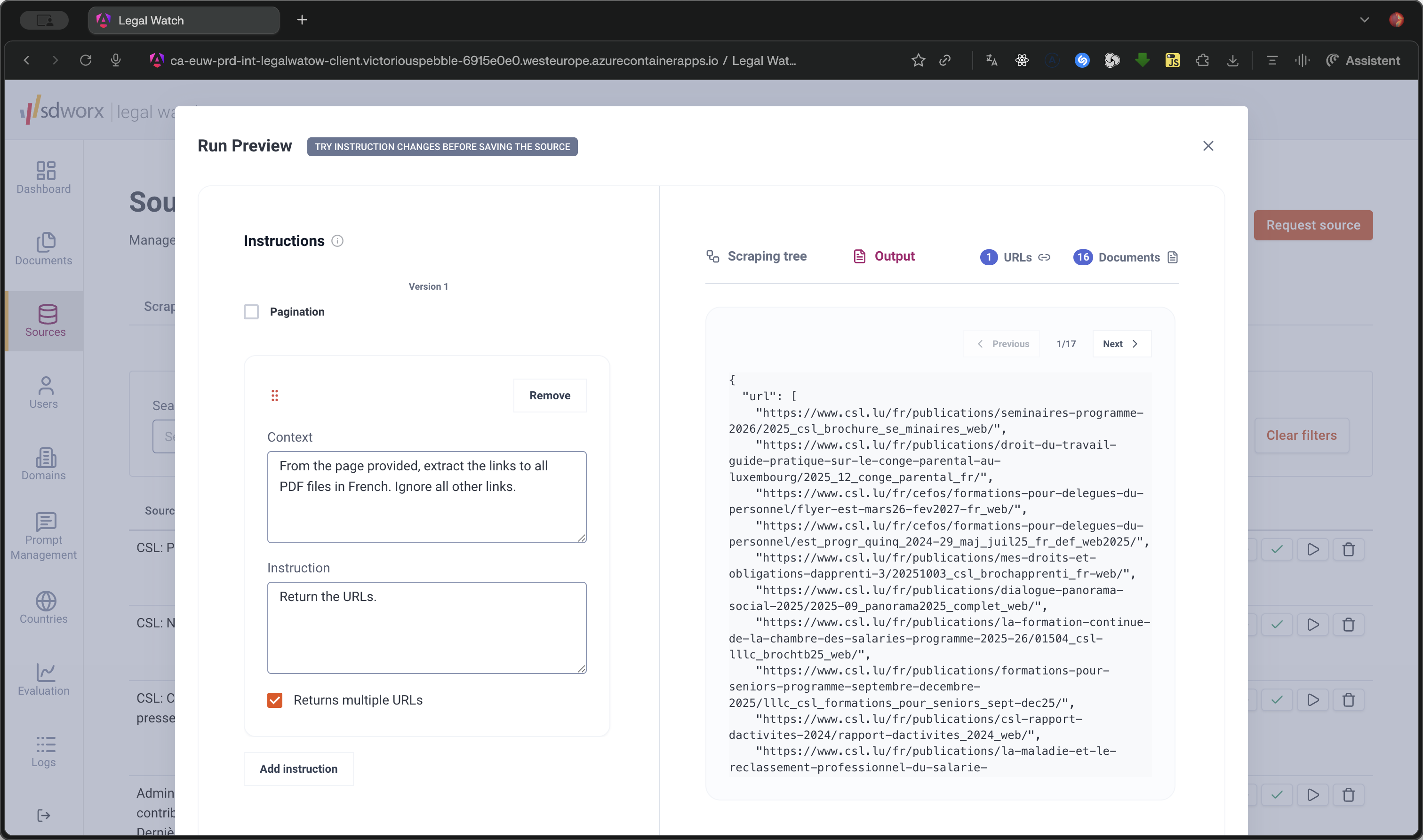Open the Documents tab with count 16

1126,258
